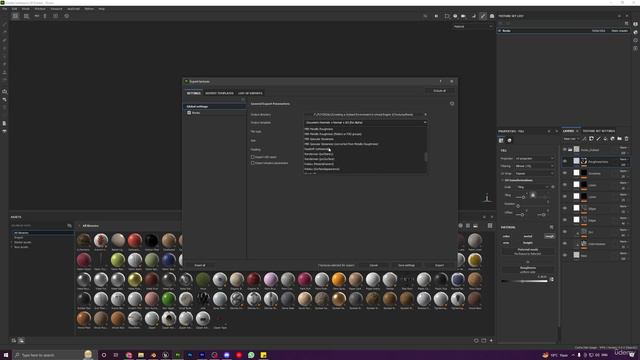Click the first Properties fill tab icon
Viewport: 640px width, 360px height.
501,140
